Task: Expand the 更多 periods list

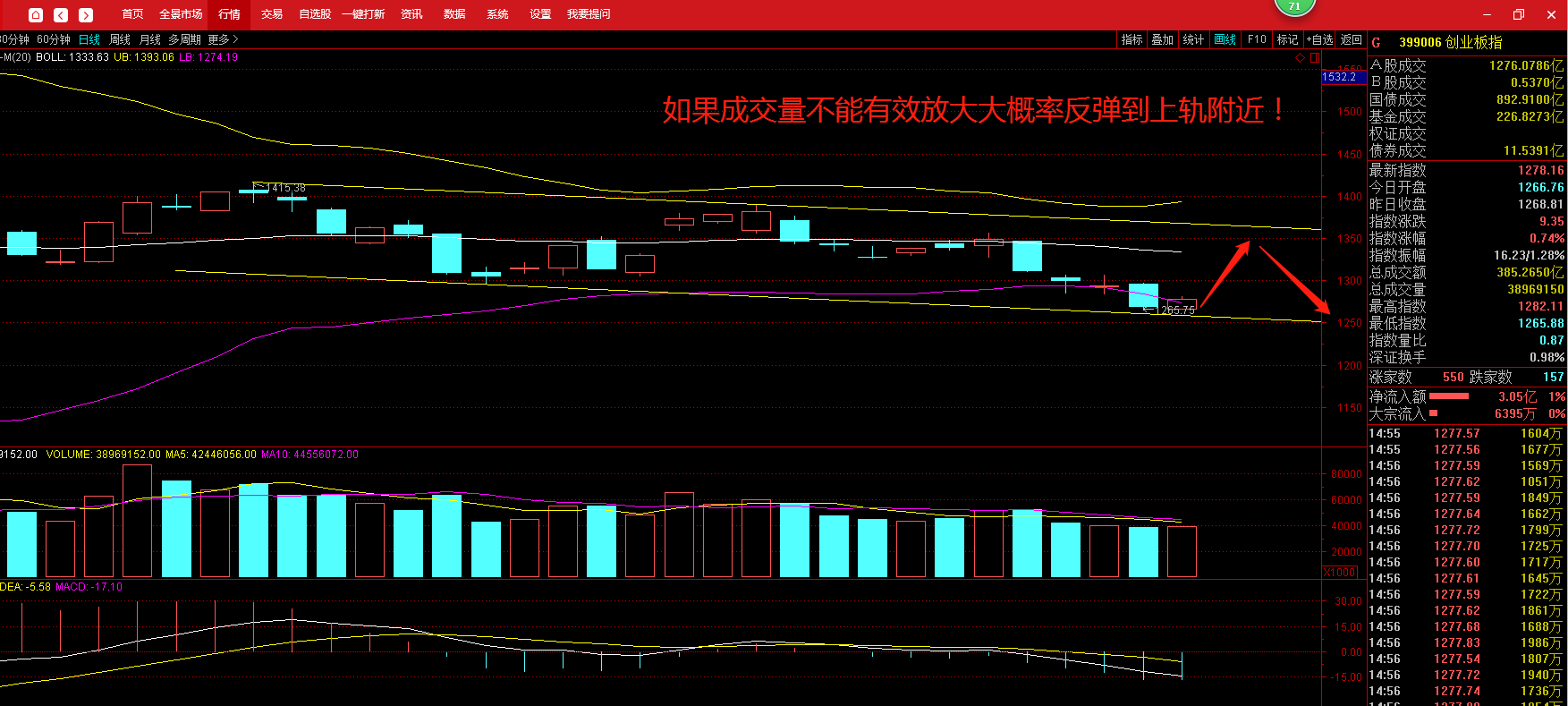Action: click(223, 39)
